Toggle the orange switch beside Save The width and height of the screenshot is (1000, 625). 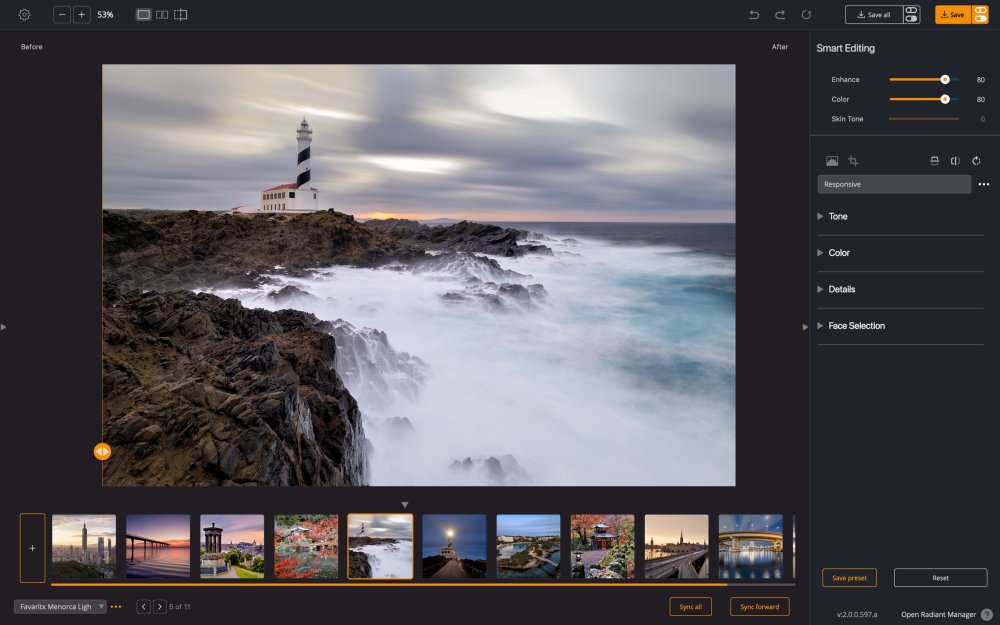(980, 15)
